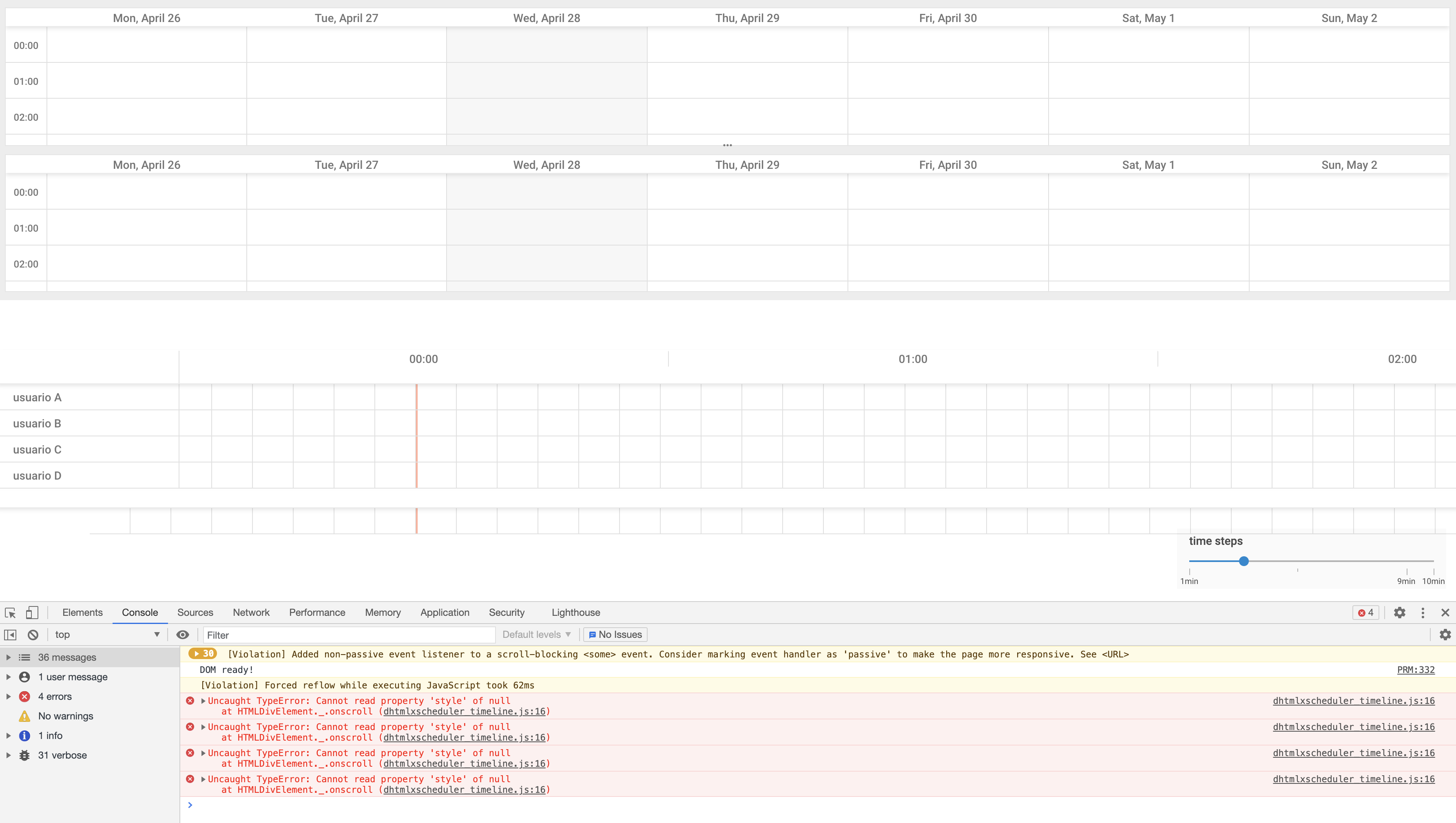Expand the 36 messages group
Screen dimensions: 1456x823
point(9,657)
